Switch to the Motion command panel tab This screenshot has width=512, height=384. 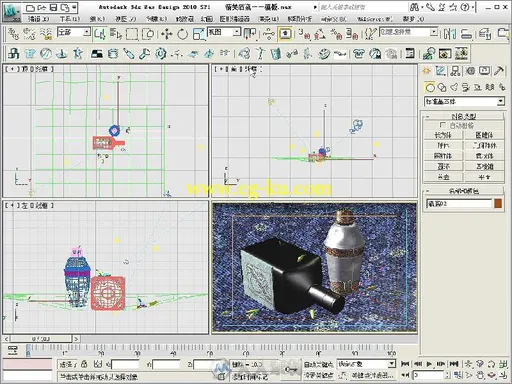pos(470,71)
